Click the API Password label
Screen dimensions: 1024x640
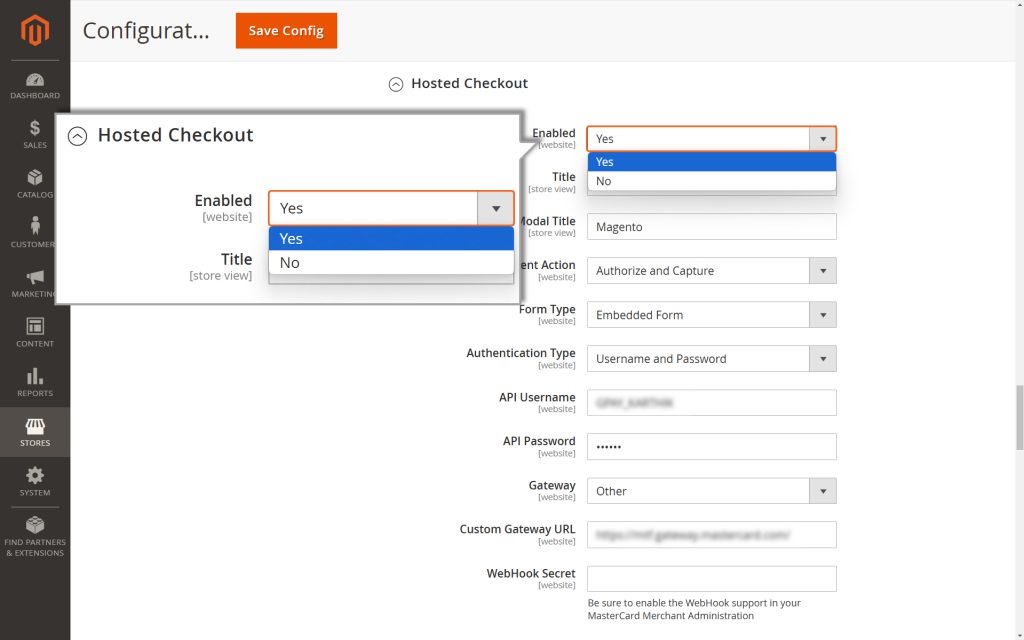coord(539,441)
